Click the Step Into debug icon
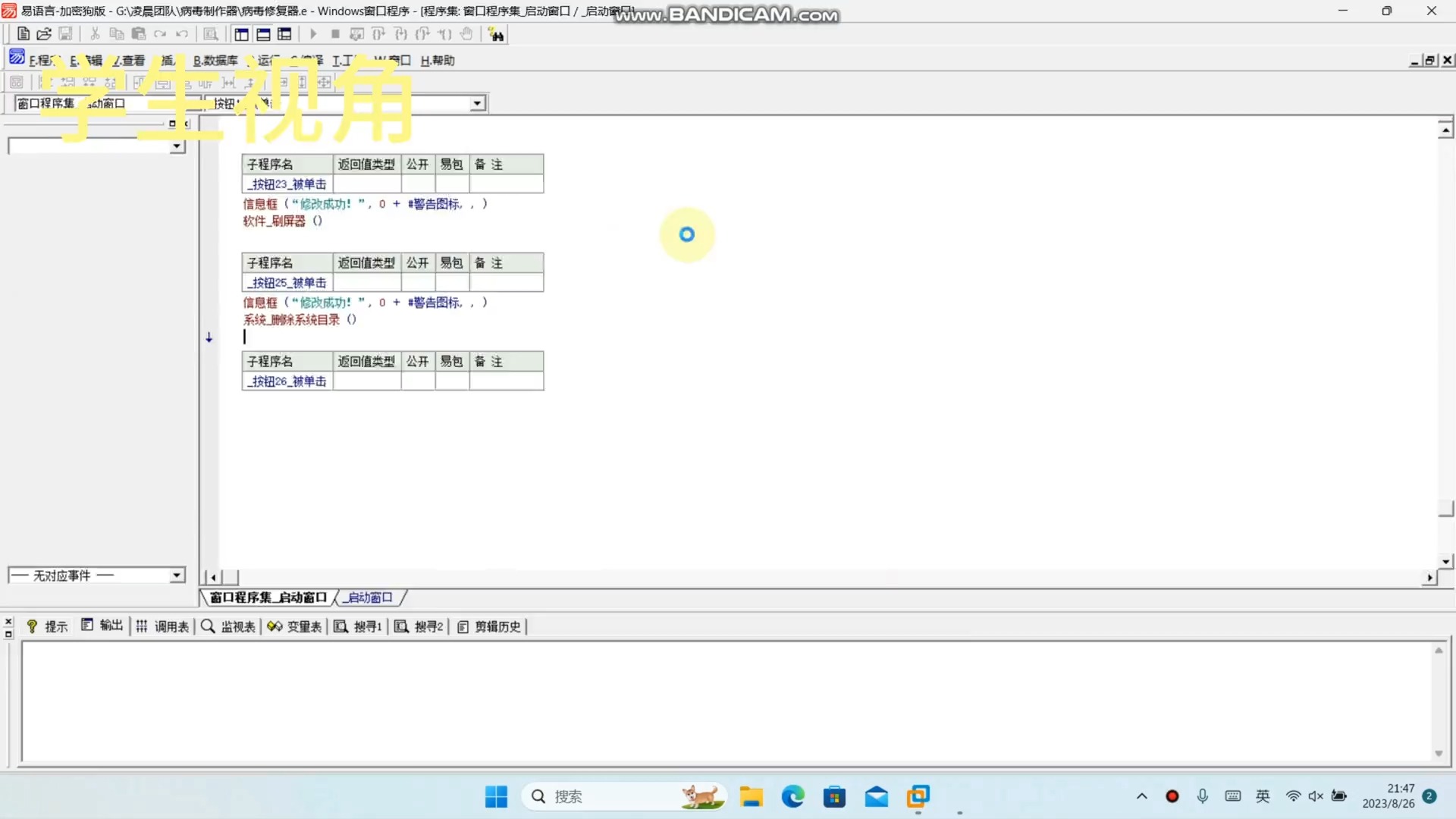Viewport: 1456px width, 819px height. click(x=401, y=34)
